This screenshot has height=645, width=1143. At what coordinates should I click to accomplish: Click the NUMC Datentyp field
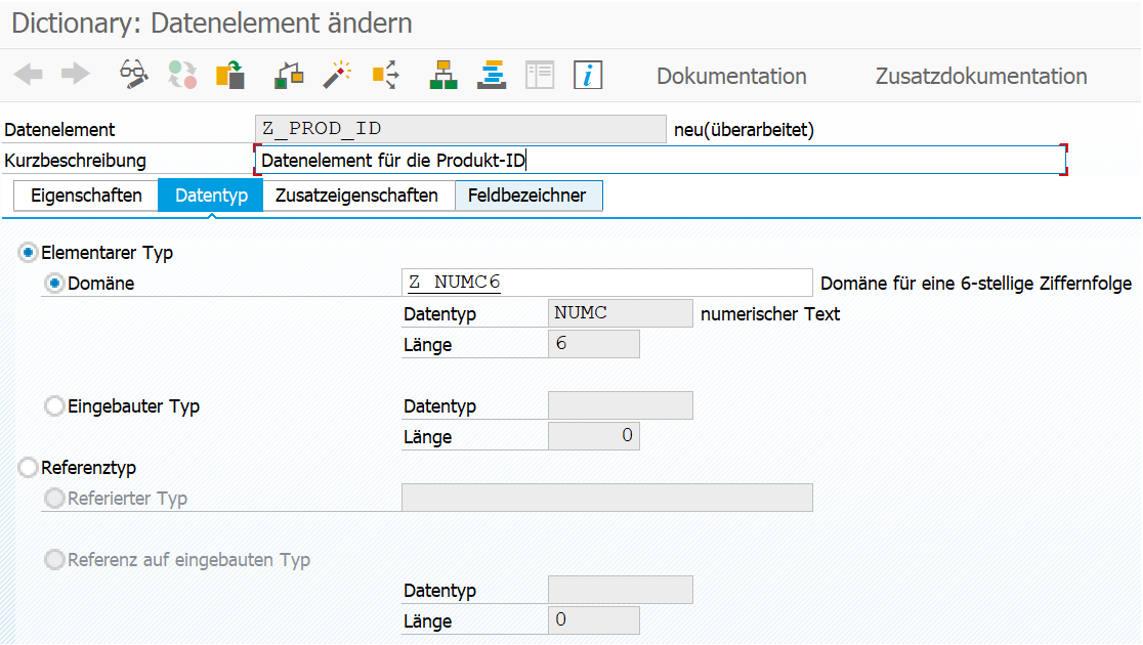click(620, 313)
